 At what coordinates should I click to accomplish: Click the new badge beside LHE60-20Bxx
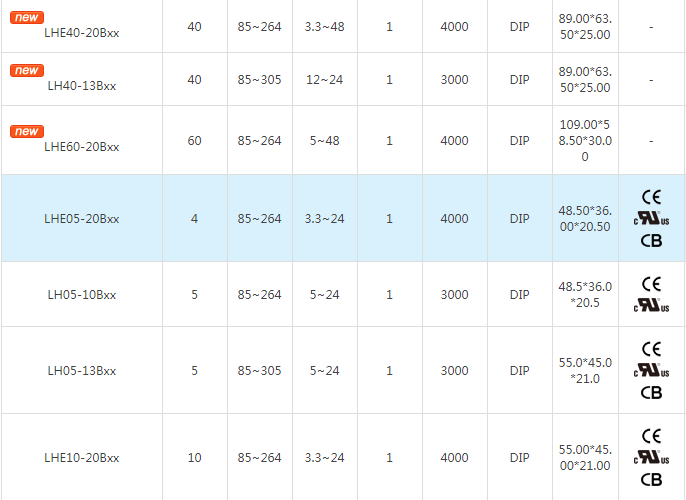tap(27, 132)
